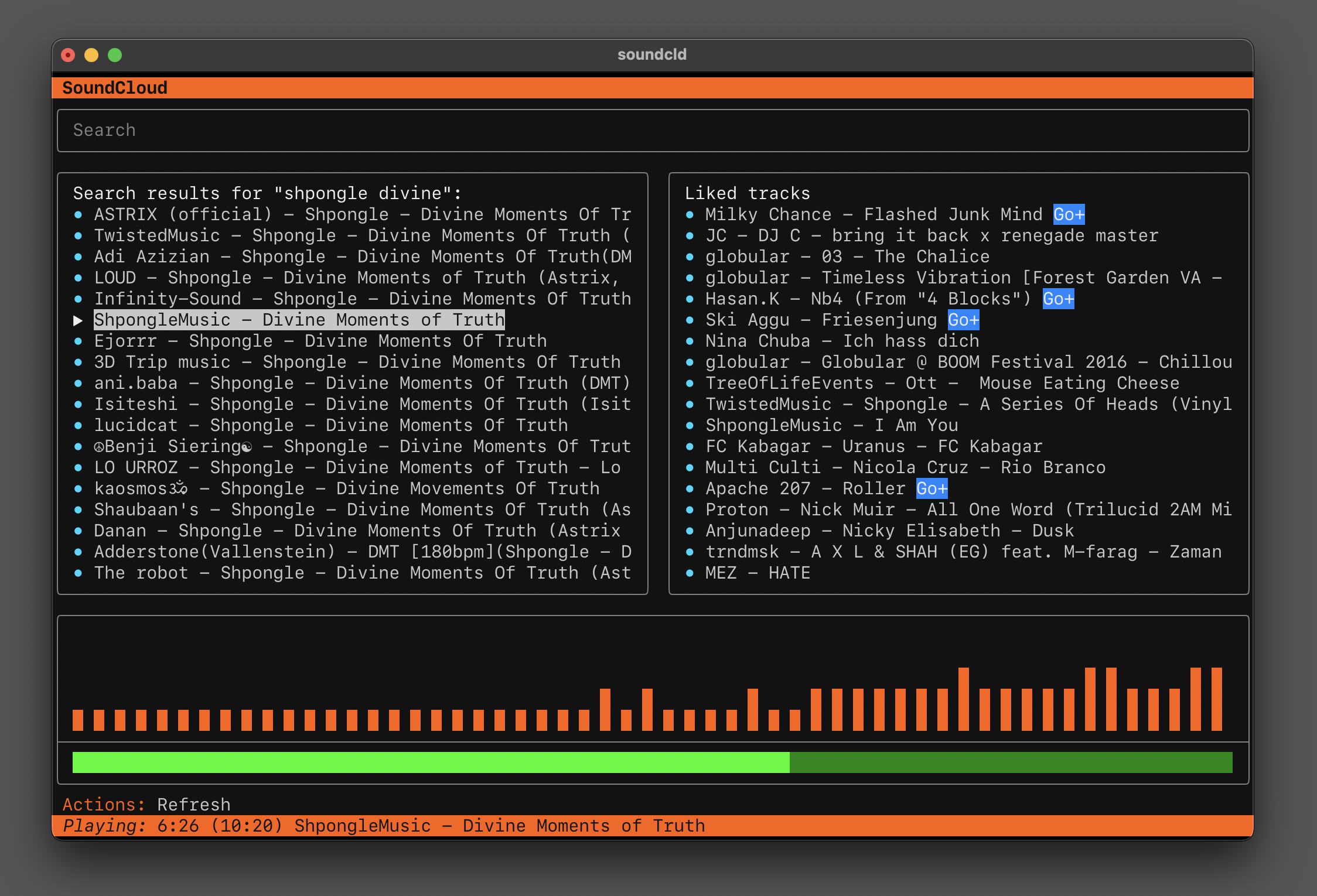
Task: Select the highlighted ShpongleMusic Divine Moments of Truth result
Action: pos(299,320)
